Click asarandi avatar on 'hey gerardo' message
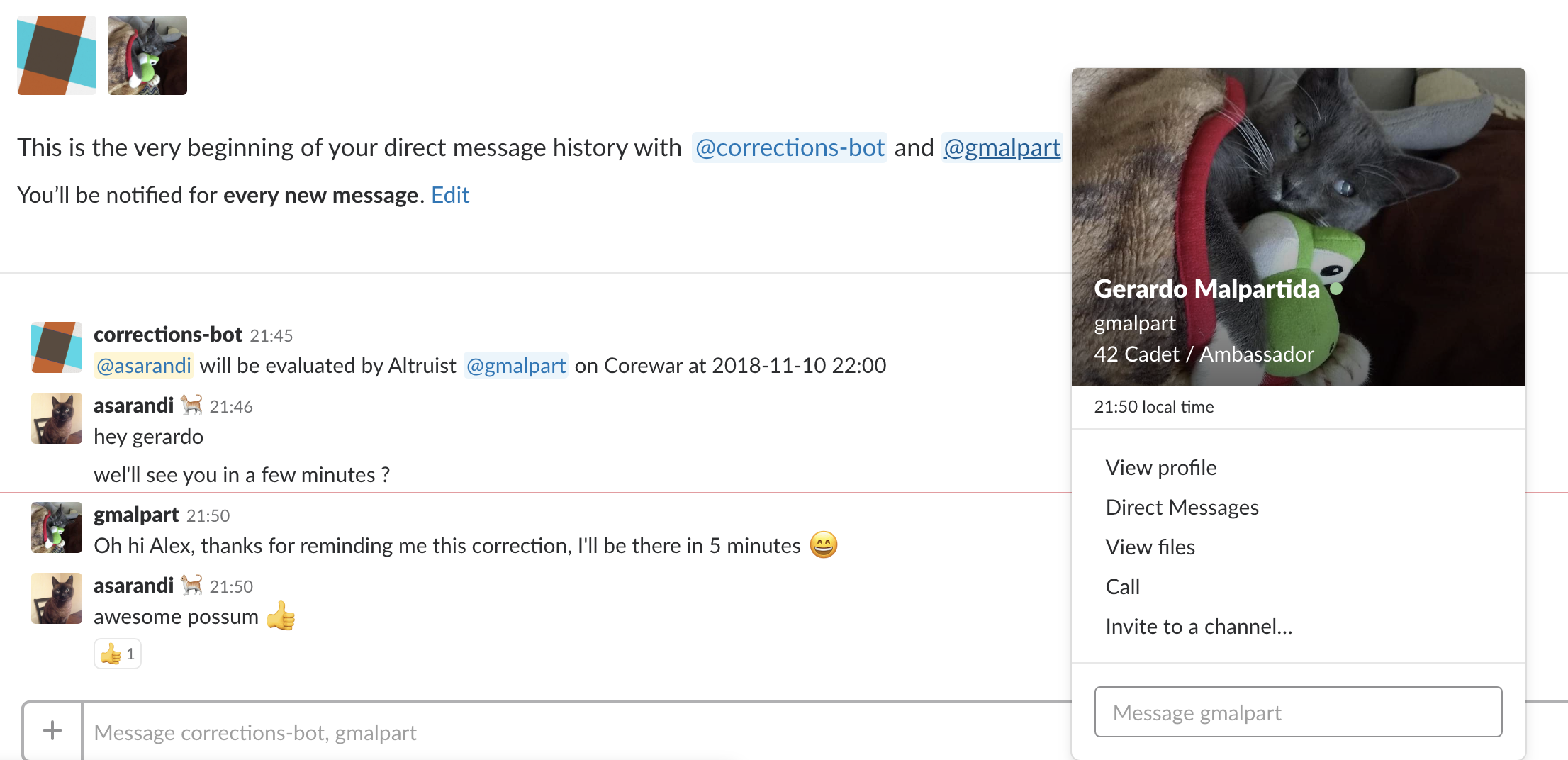Viewport: 1568px width, 760px height. coord(57,418)
